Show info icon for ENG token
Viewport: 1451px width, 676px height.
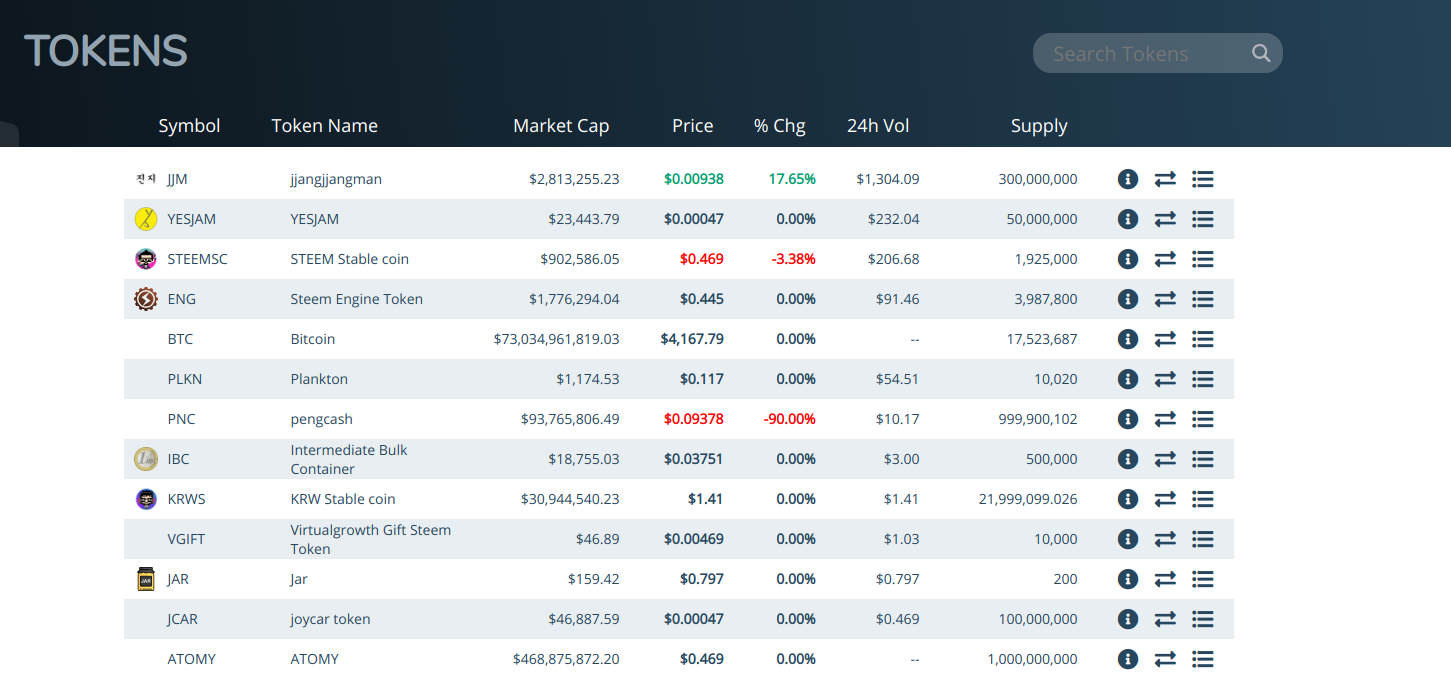point(1128,299)
